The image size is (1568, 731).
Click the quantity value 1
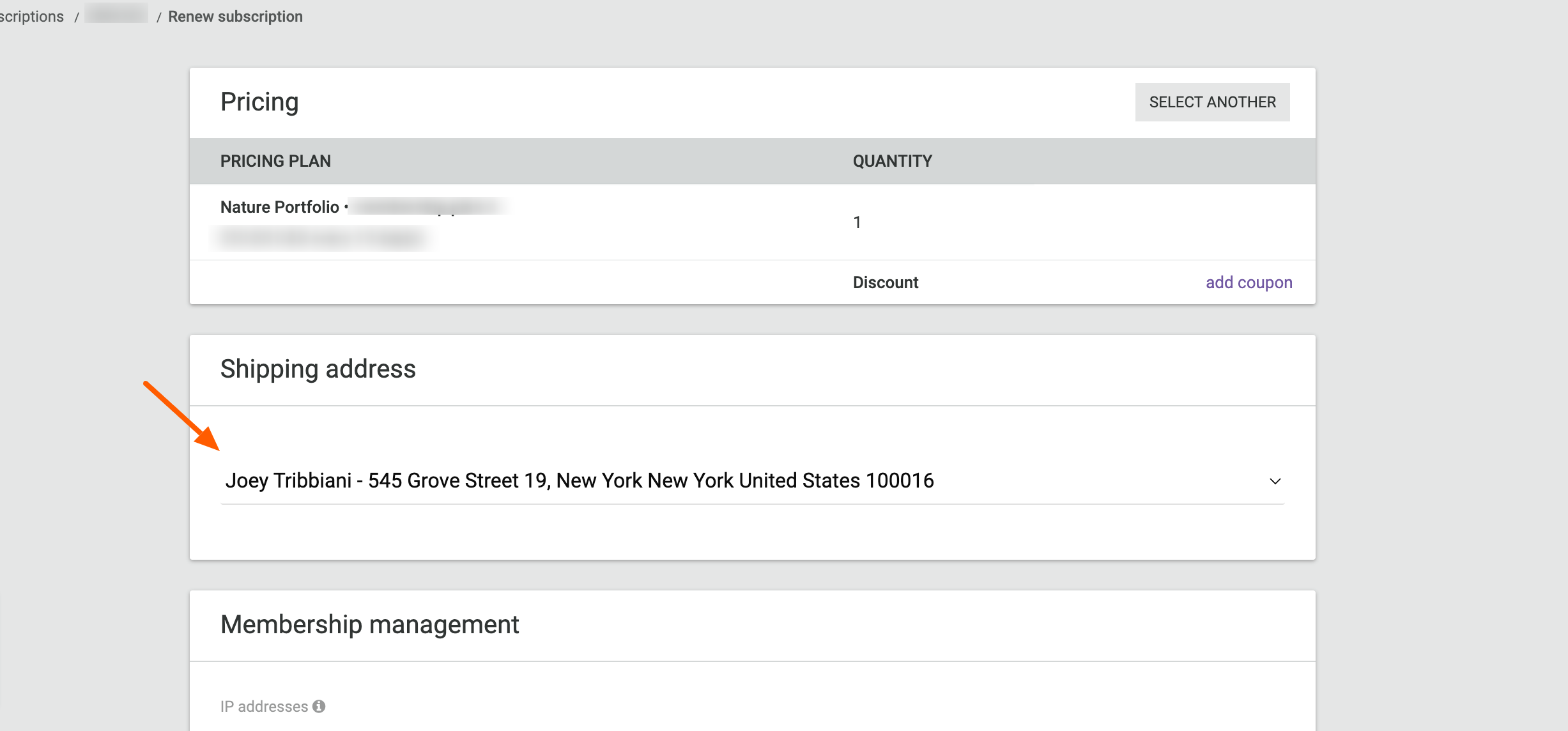click(x=857, y=222)
